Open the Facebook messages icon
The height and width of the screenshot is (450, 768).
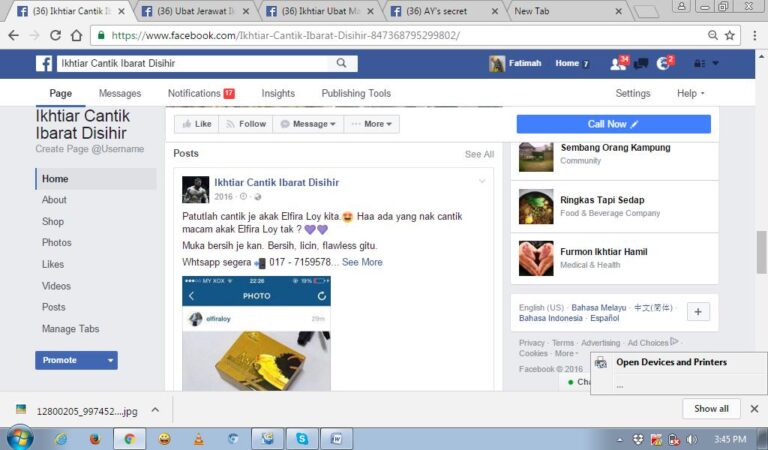(640, 64)
